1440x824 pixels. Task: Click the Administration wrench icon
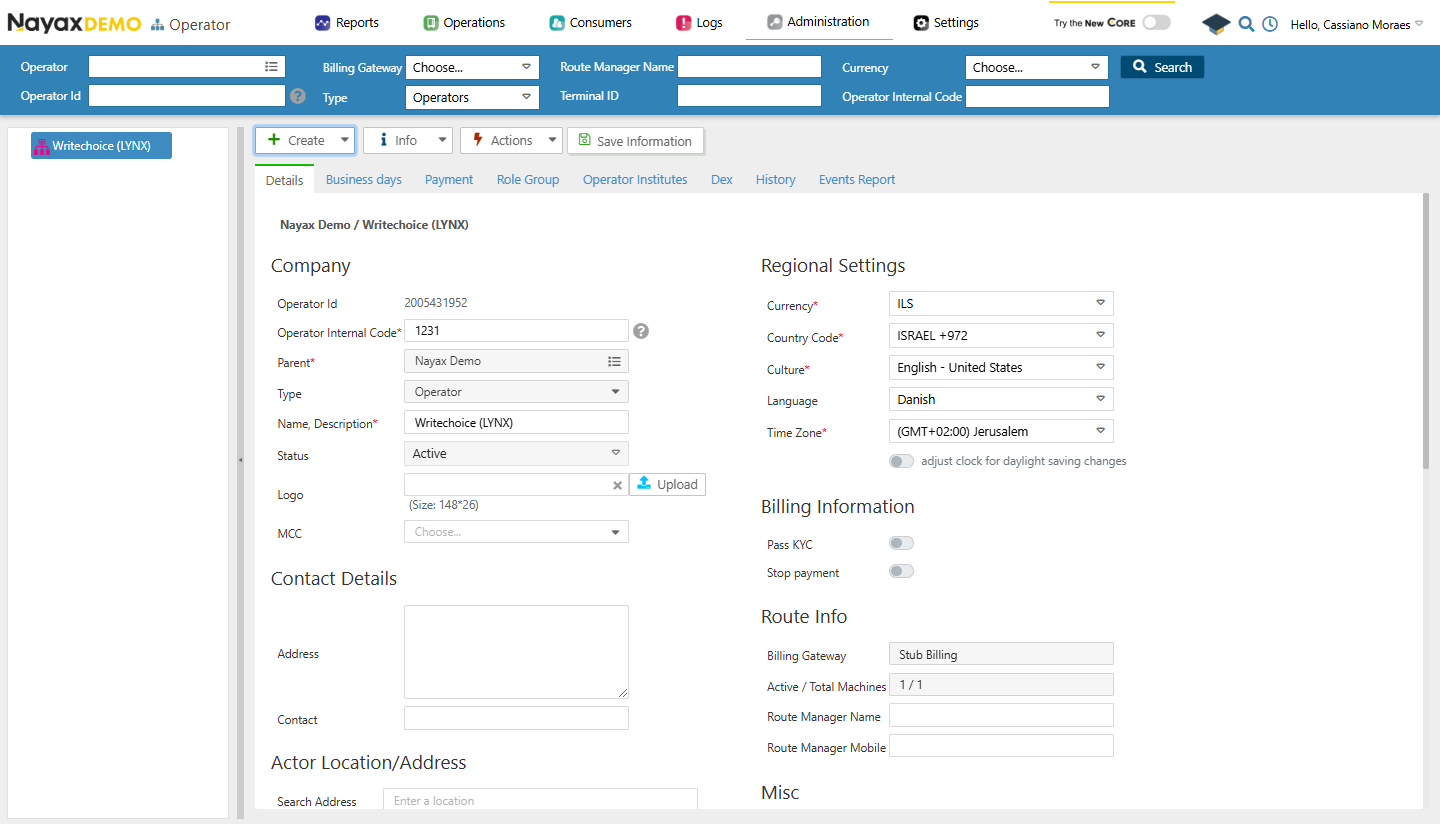[x=775, y=22]
